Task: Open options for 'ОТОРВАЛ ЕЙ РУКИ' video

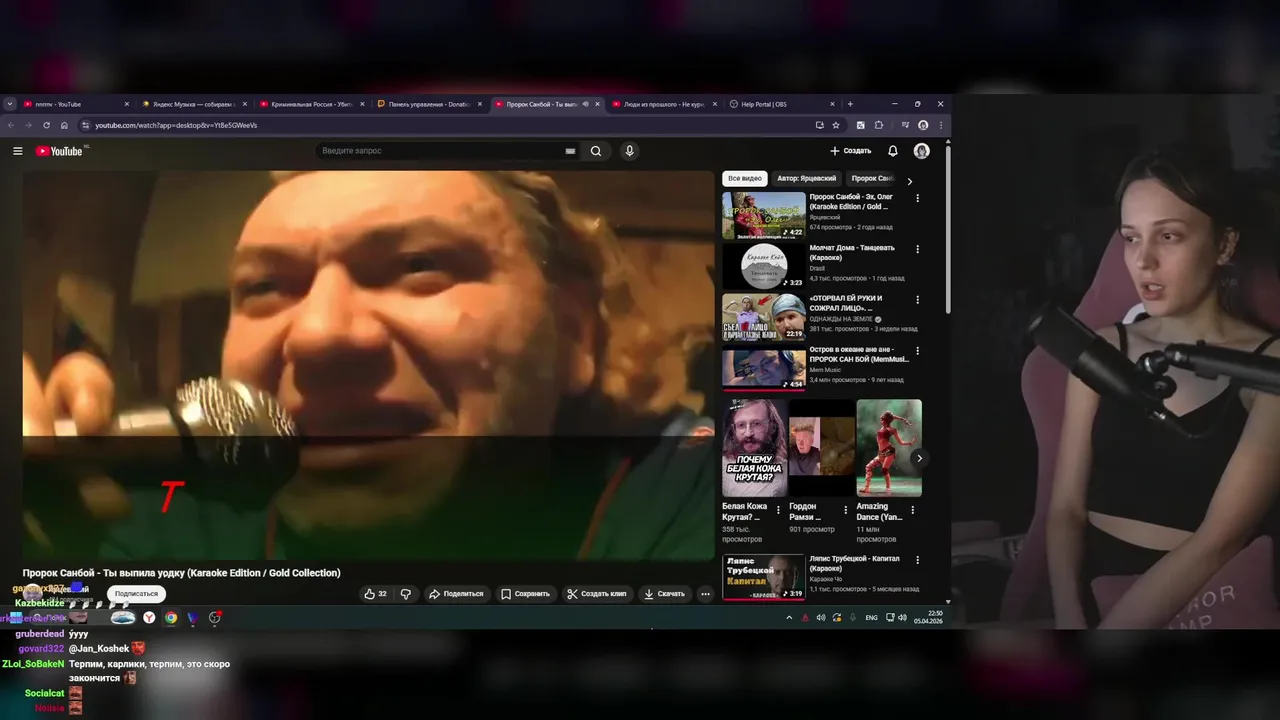Action: pos(918,300)
